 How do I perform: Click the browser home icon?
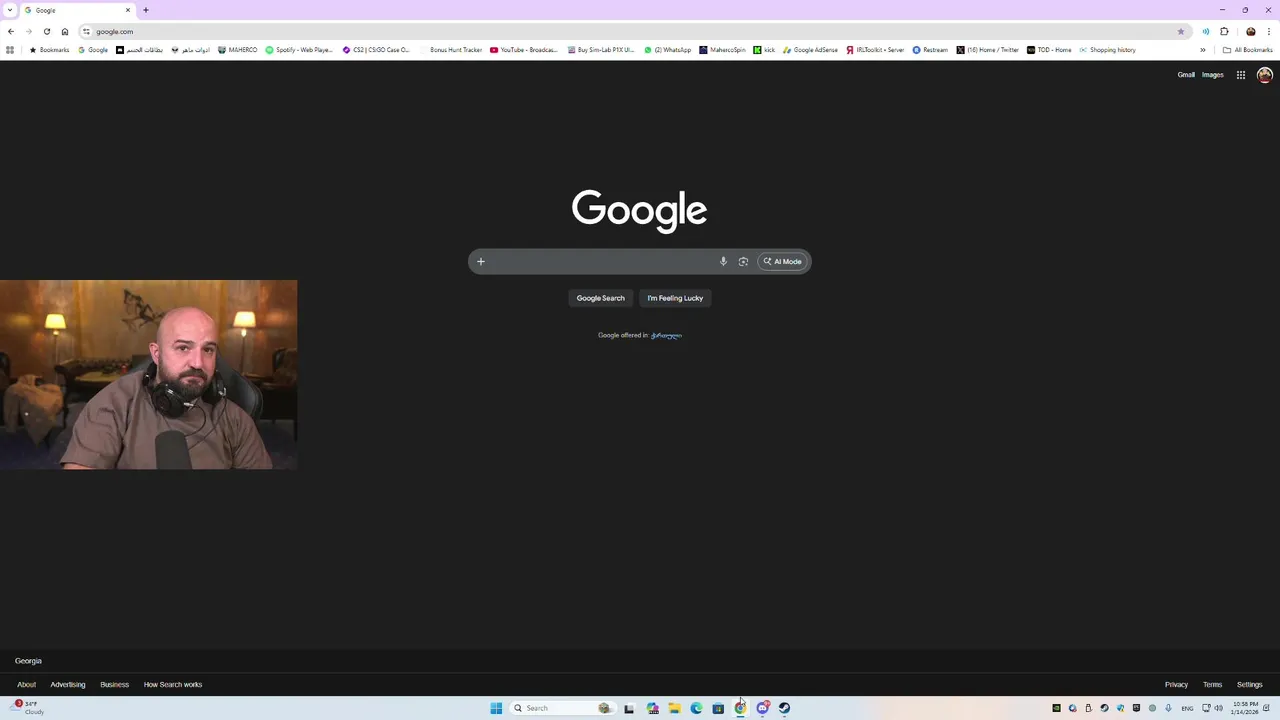[x=65, y=31]
